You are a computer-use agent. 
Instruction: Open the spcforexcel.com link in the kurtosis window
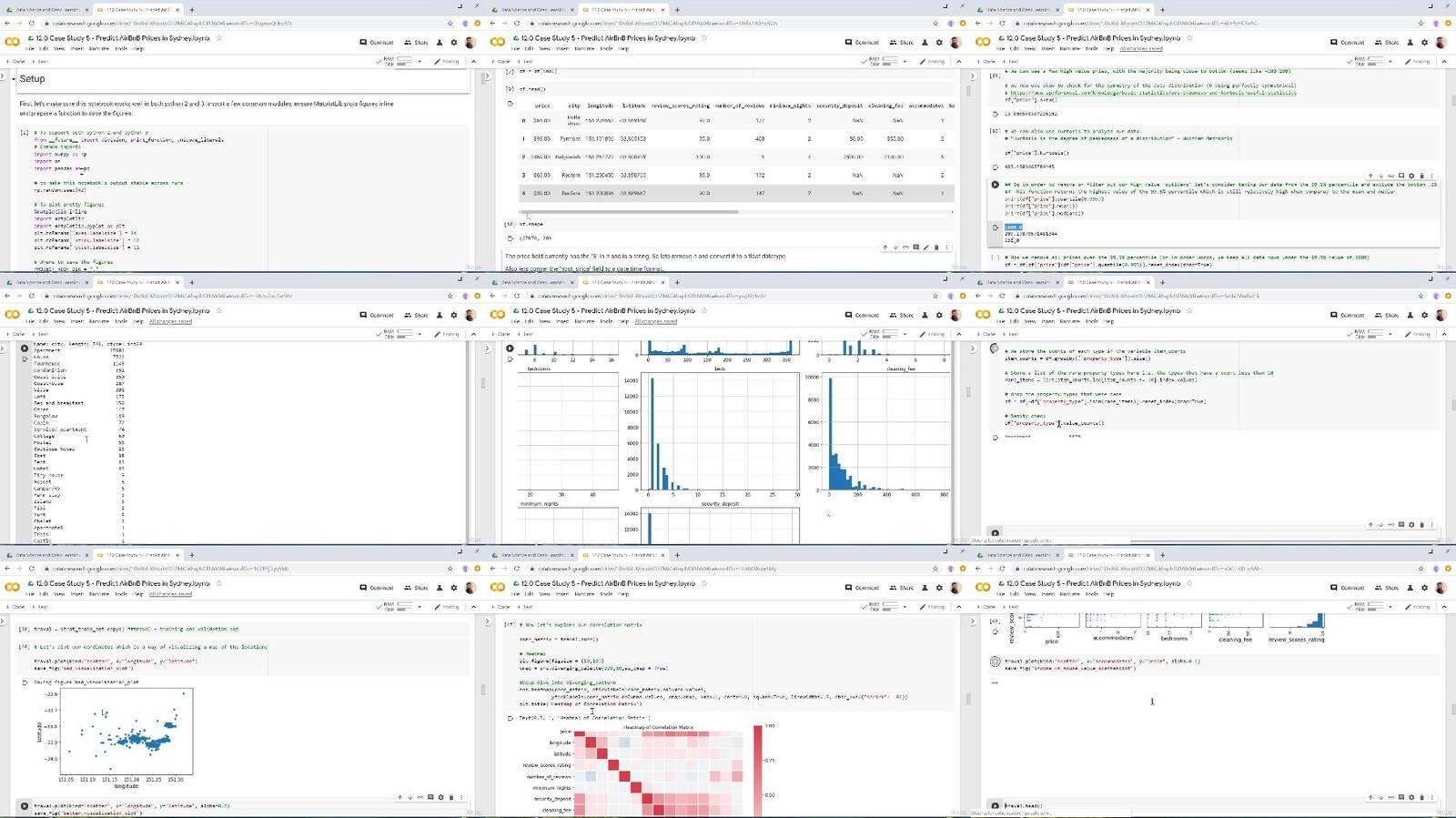click(1152, 93)
